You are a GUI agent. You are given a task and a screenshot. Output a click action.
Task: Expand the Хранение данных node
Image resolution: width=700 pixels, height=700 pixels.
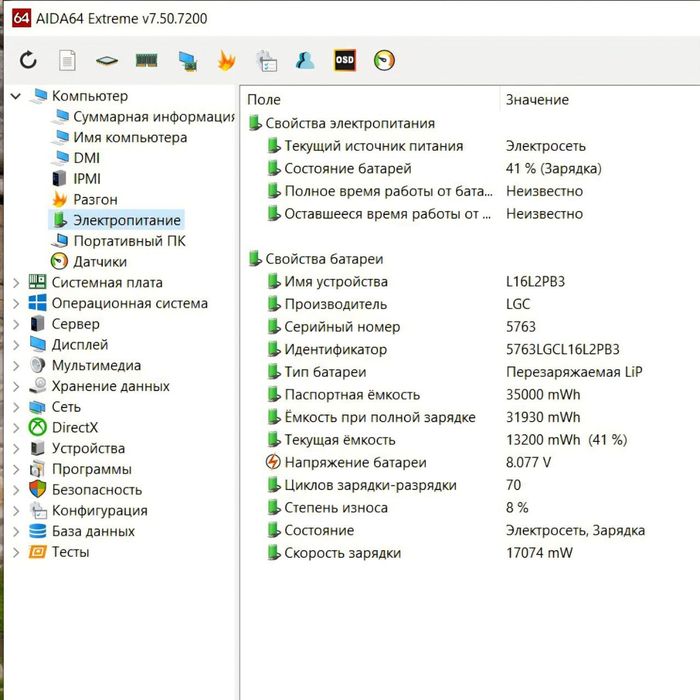click(x=16, y=386)
